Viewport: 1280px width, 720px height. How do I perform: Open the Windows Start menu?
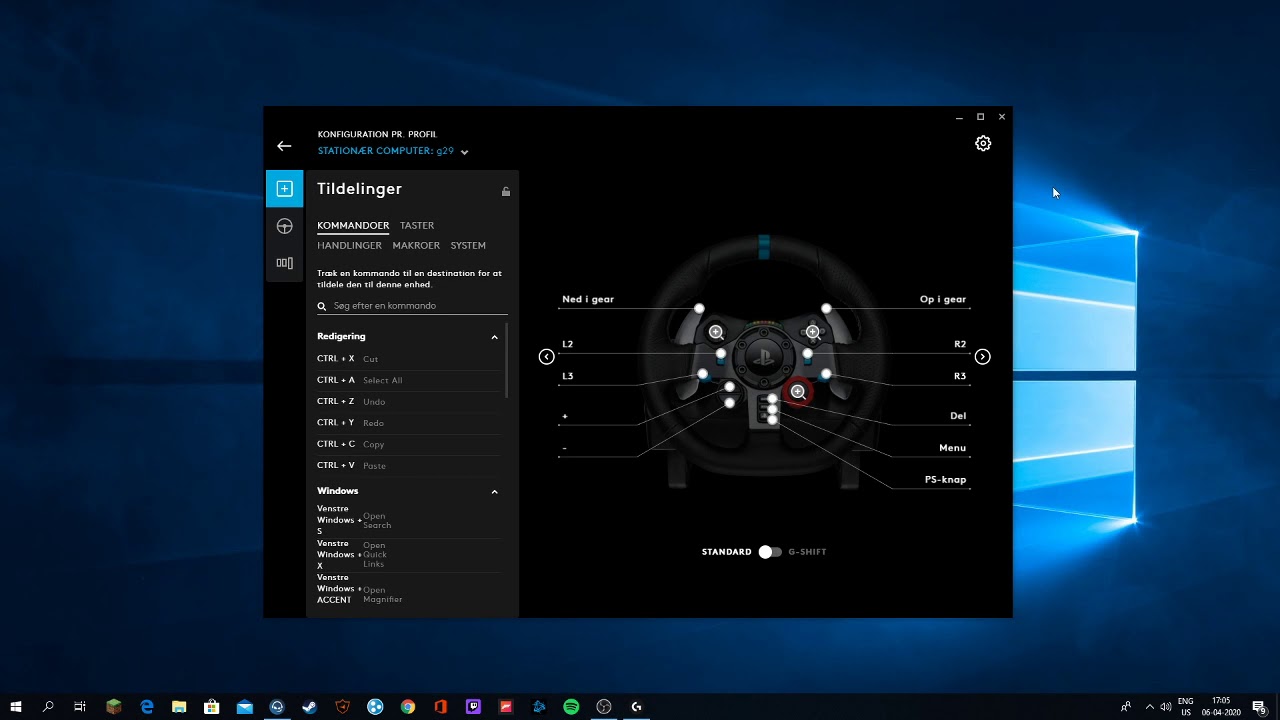coord(16,707)
